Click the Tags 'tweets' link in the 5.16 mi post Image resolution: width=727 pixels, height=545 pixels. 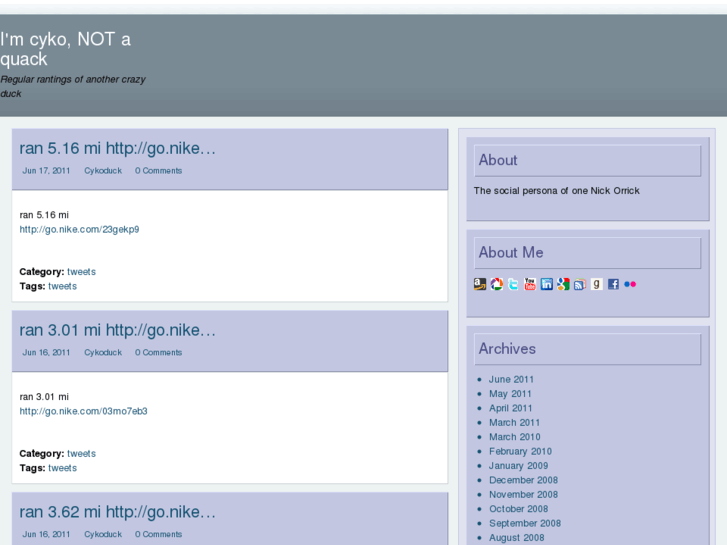(x=63, y=286)
